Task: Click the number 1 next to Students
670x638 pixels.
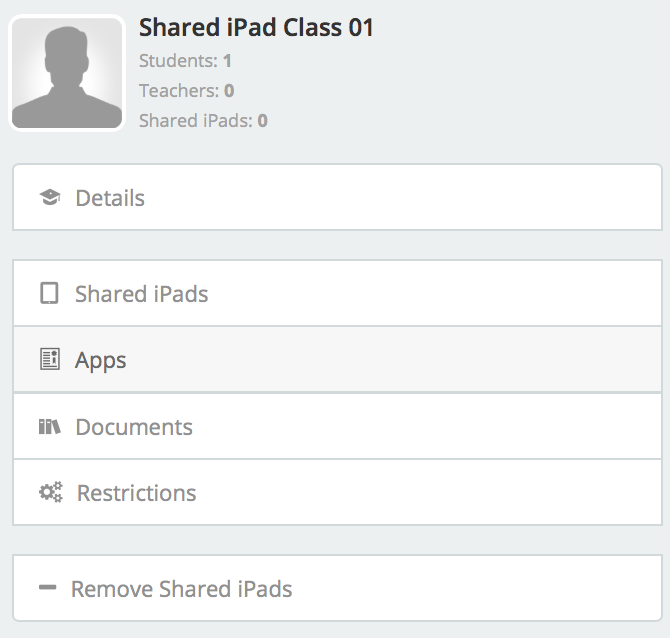Action: pos(227,61)
